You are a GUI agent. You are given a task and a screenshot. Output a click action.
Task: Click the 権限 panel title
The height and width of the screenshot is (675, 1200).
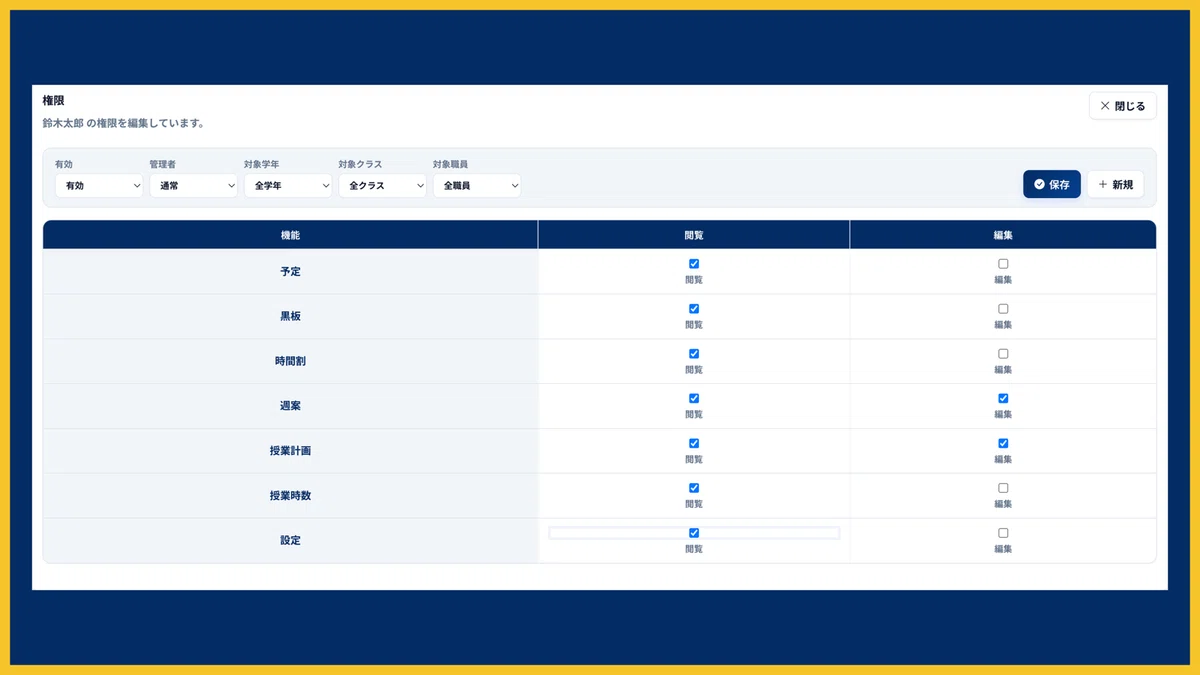[x=54, y=101]
